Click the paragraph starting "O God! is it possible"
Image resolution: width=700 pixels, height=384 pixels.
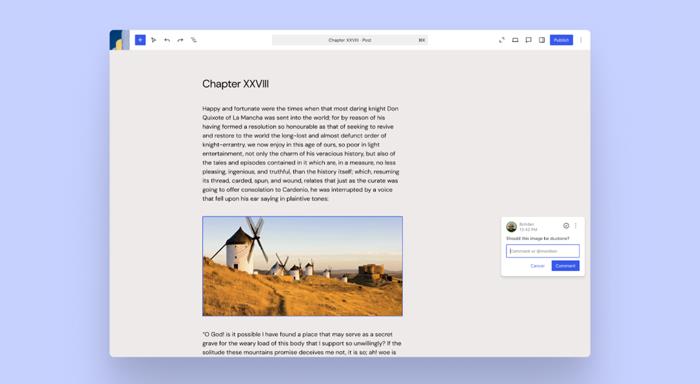pos(302,343)
